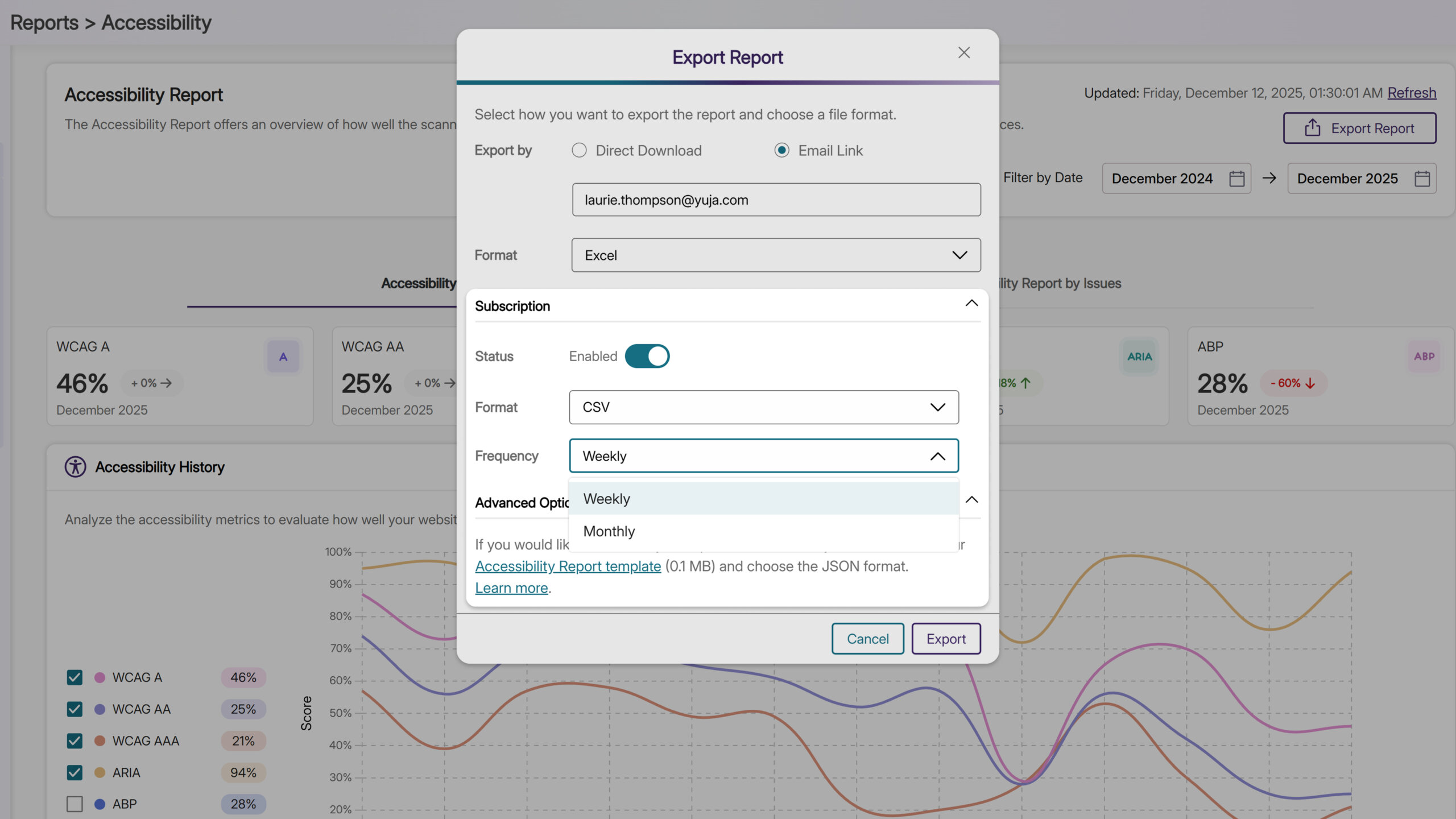Collapse the Subscription section chevron
This screenshot has height=819, width=1456.
click(x=971, y=304)
